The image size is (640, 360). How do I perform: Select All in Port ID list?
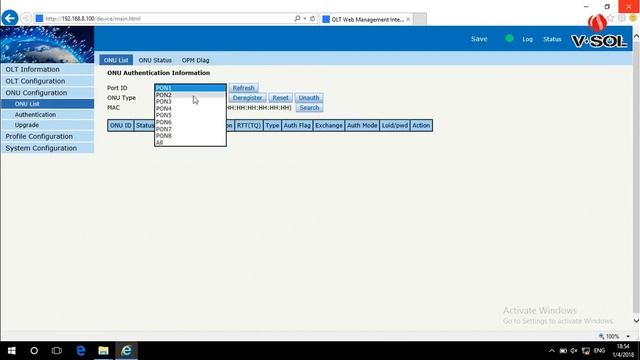click(190, 142)
